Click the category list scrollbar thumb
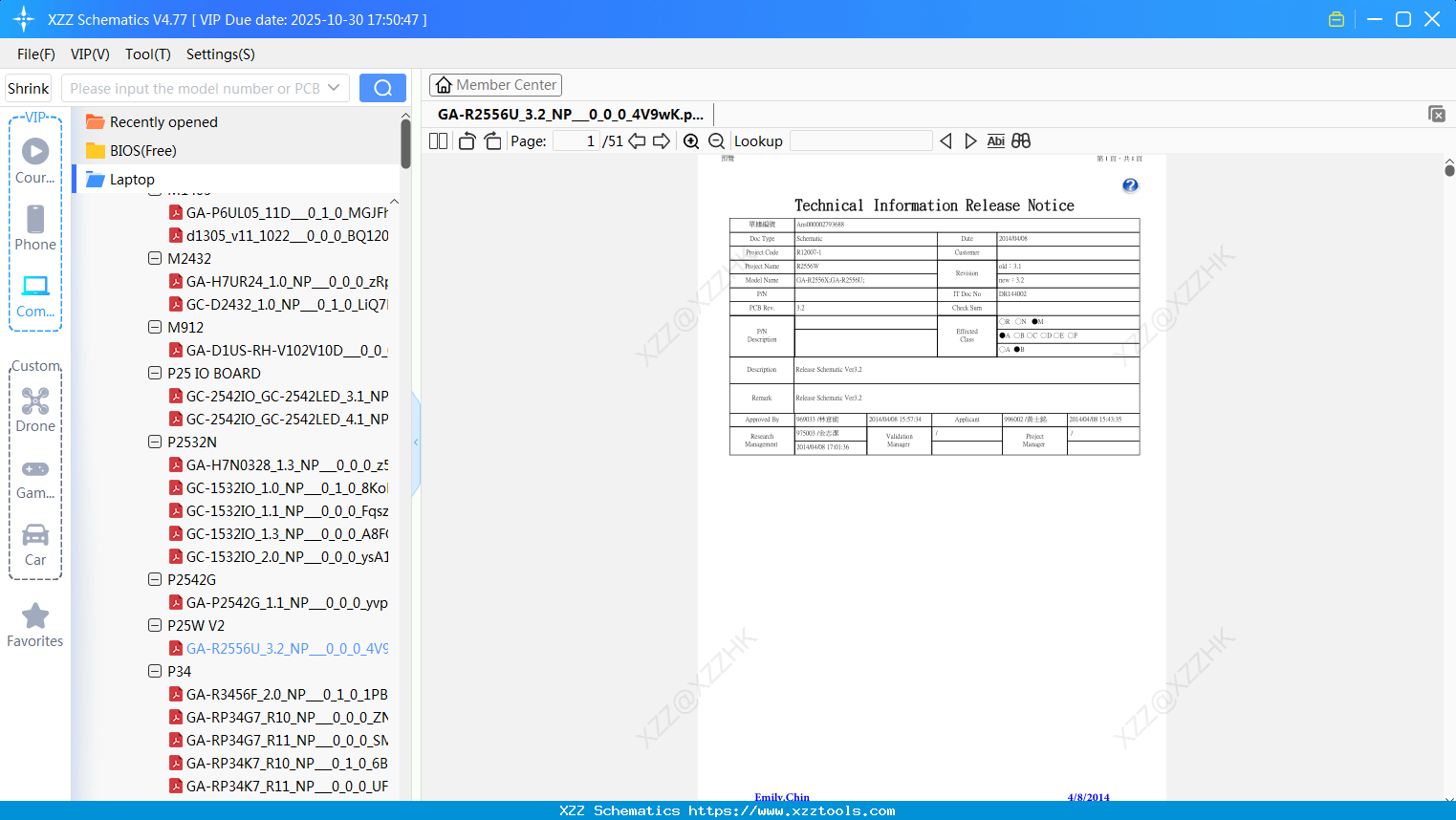The width and height of the screenshot is (1456, 820). (x=405, y=144)
